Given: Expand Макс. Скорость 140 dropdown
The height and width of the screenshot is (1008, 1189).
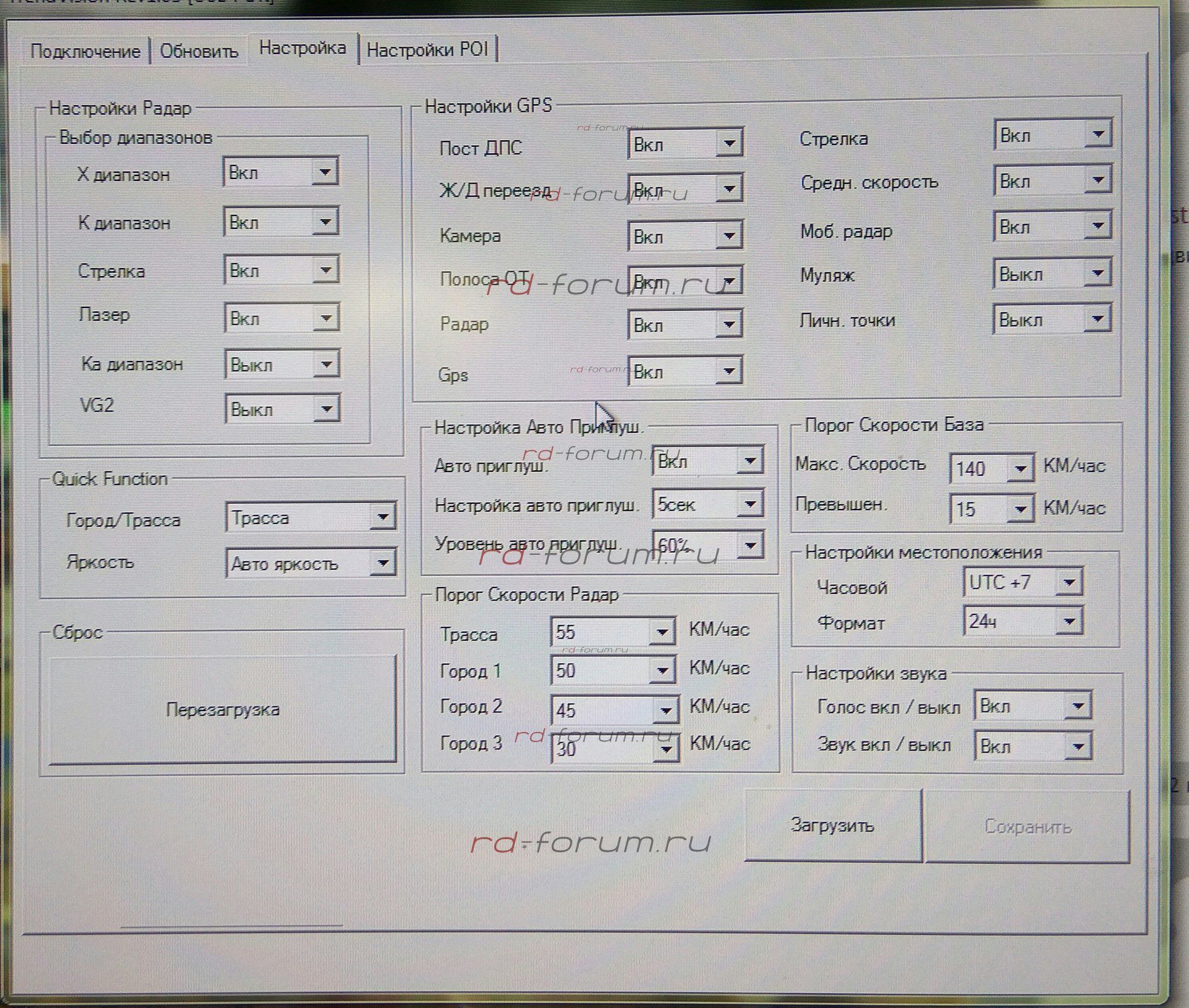Looking at the screenshot, I should pyautogui.click(x=1020, y=469).
